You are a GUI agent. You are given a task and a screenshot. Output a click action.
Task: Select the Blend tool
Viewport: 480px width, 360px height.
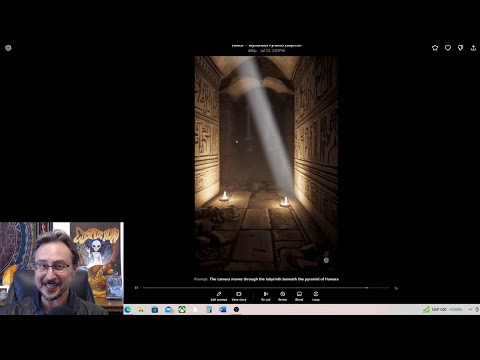click(x=299, y=296)
